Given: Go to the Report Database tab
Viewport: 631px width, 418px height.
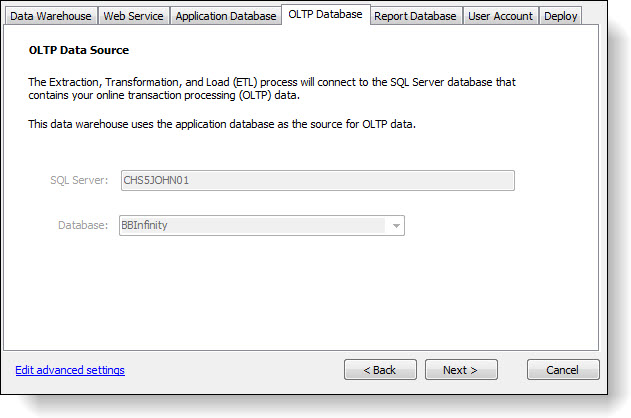Looking at the screenshot, I should 415,16.
